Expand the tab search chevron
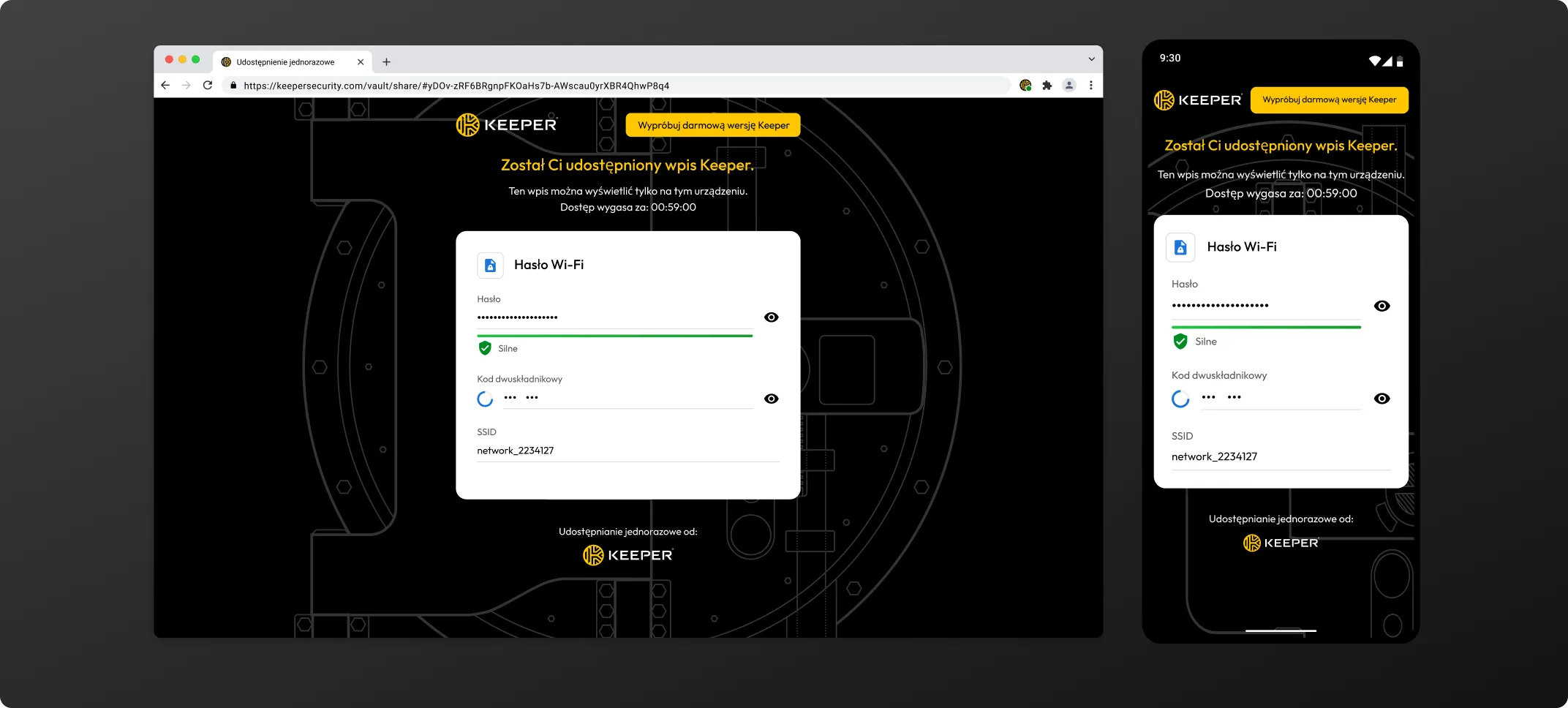This screenshot has height=708, width=1568. 1091,59
